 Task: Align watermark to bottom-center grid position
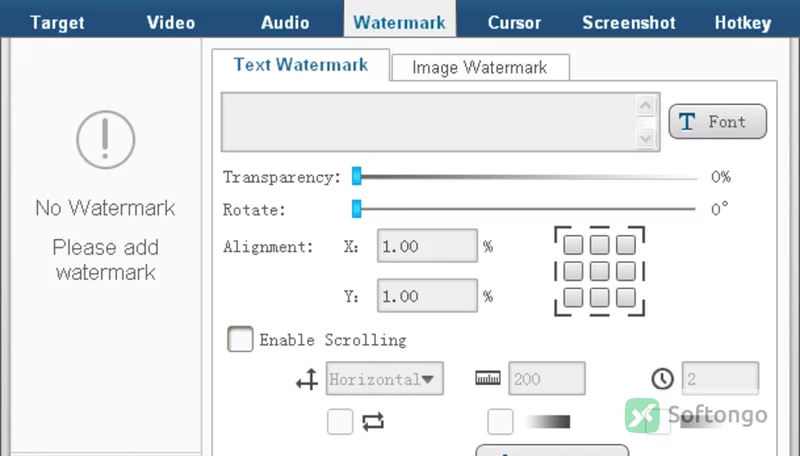(599, 297)
